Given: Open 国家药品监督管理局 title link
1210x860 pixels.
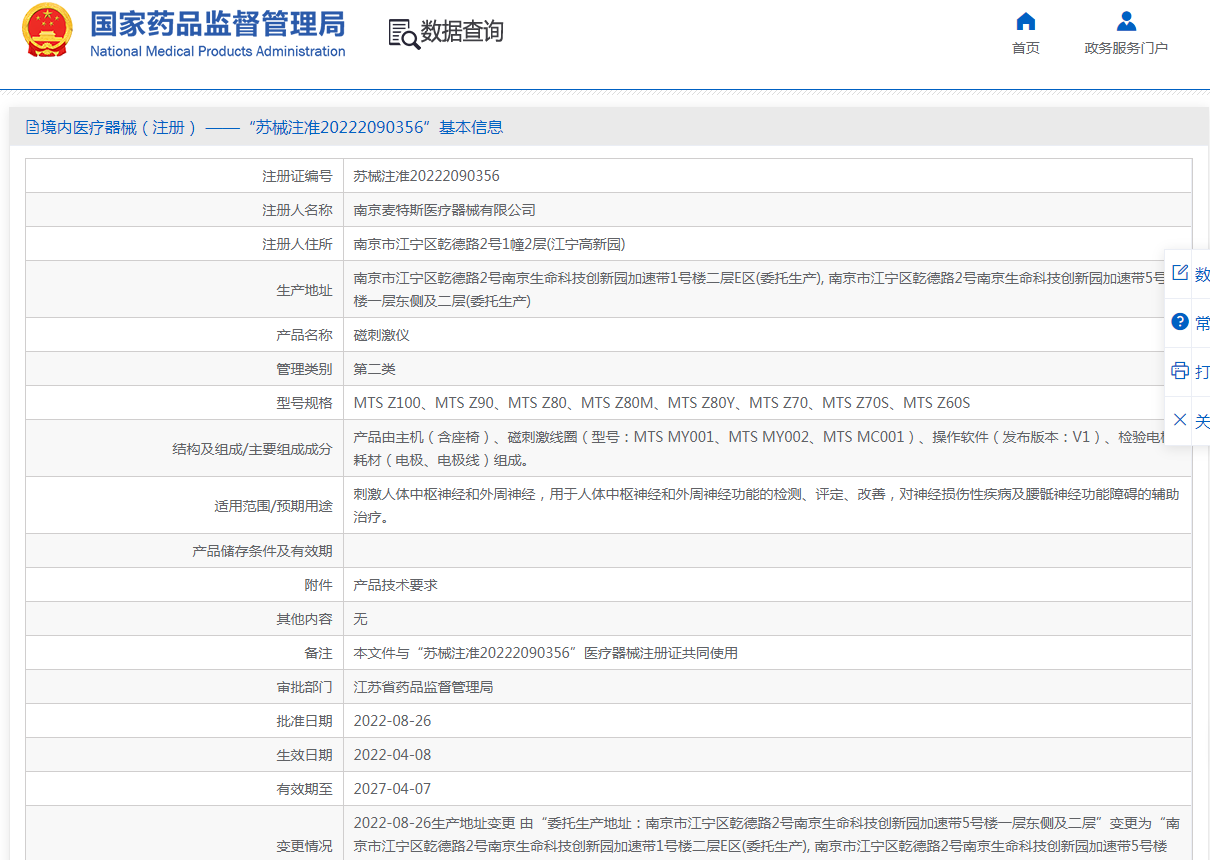Looking at the screenshot, I should point(218,25).
